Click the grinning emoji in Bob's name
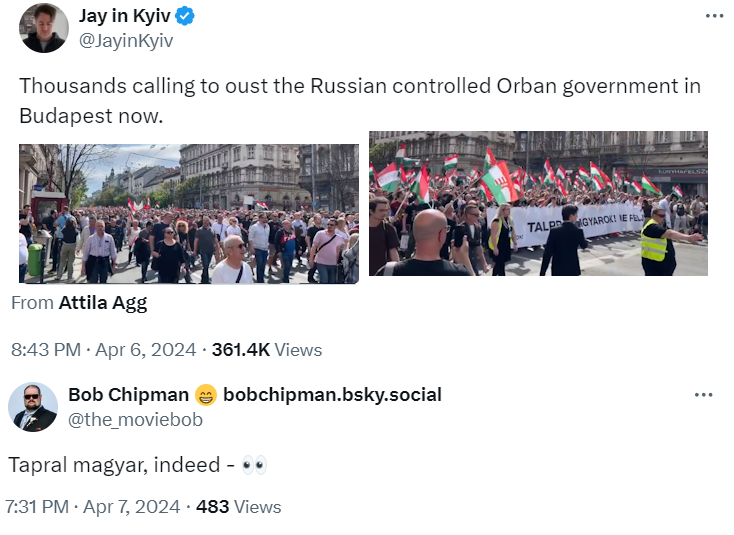Image resolution: width=734 pixels, height=535 pixels. pos(206,395)
